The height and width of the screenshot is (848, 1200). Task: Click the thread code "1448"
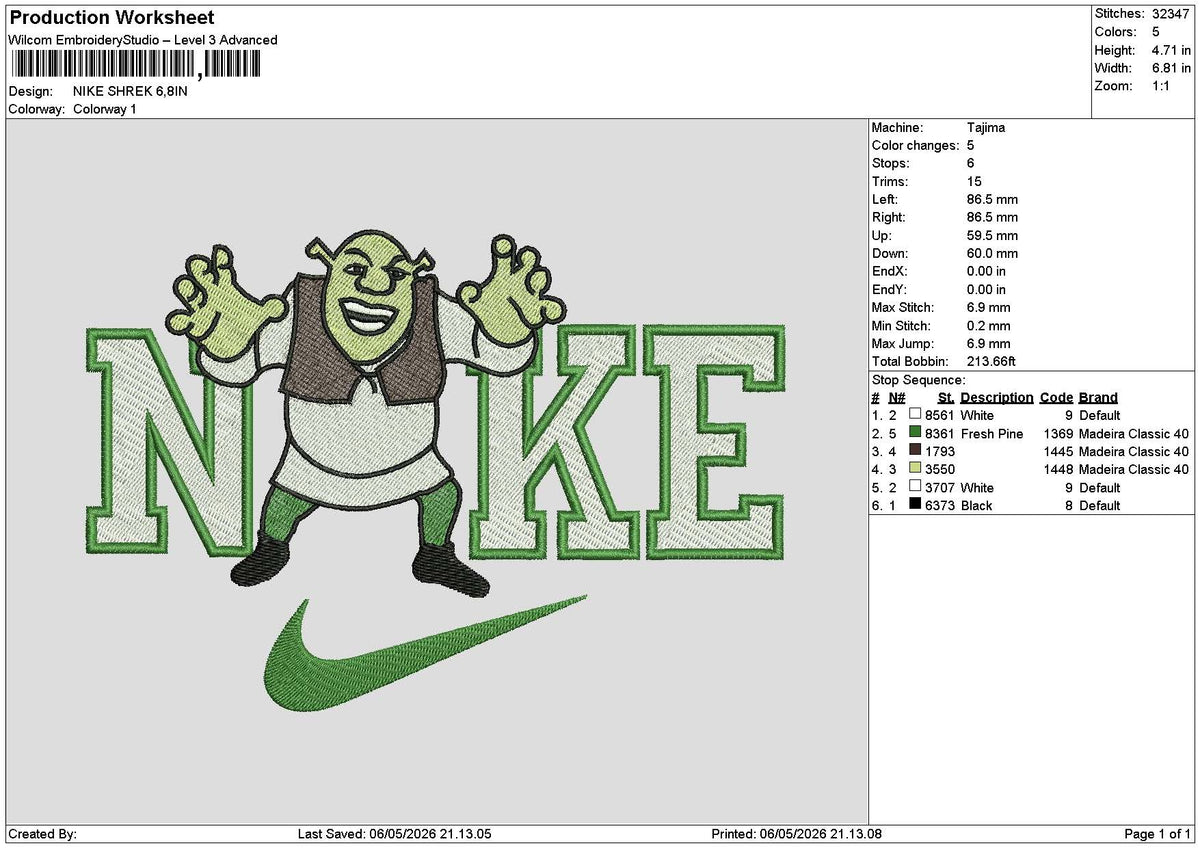1058,469
